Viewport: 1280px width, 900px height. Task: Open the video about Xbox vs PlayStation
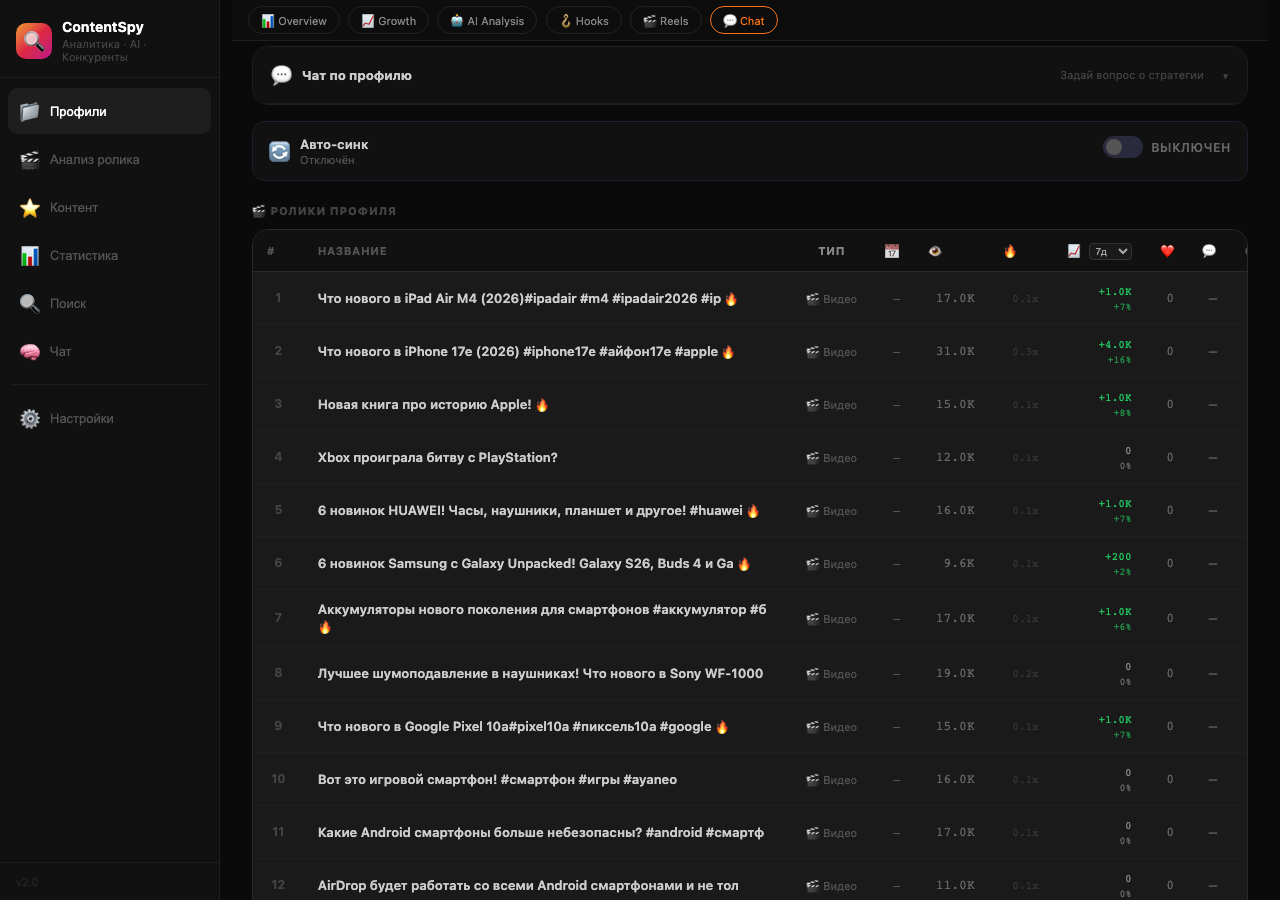point(437,457)
